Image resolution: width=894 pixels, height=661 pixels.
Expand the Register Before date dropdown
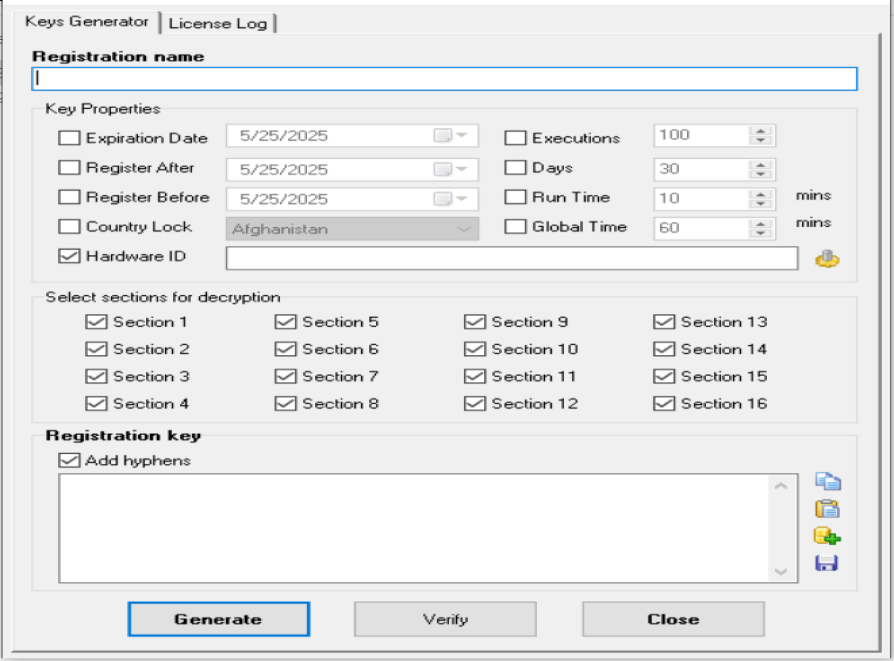point(461,198)
